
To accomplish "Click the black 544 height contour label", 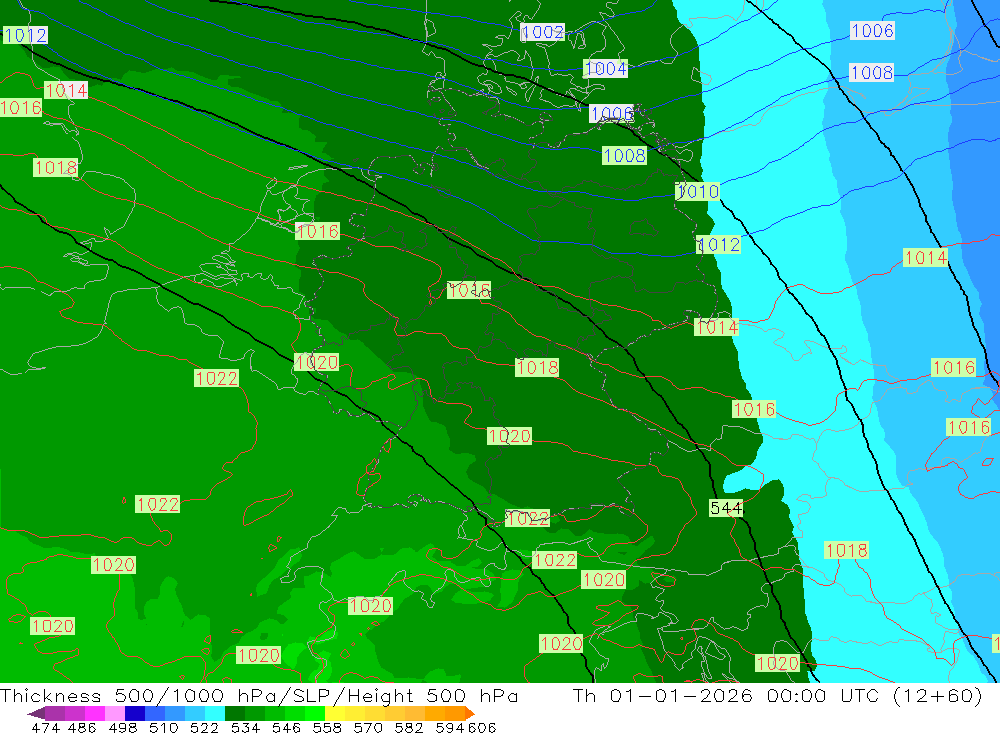I will [x=726, y=508].
